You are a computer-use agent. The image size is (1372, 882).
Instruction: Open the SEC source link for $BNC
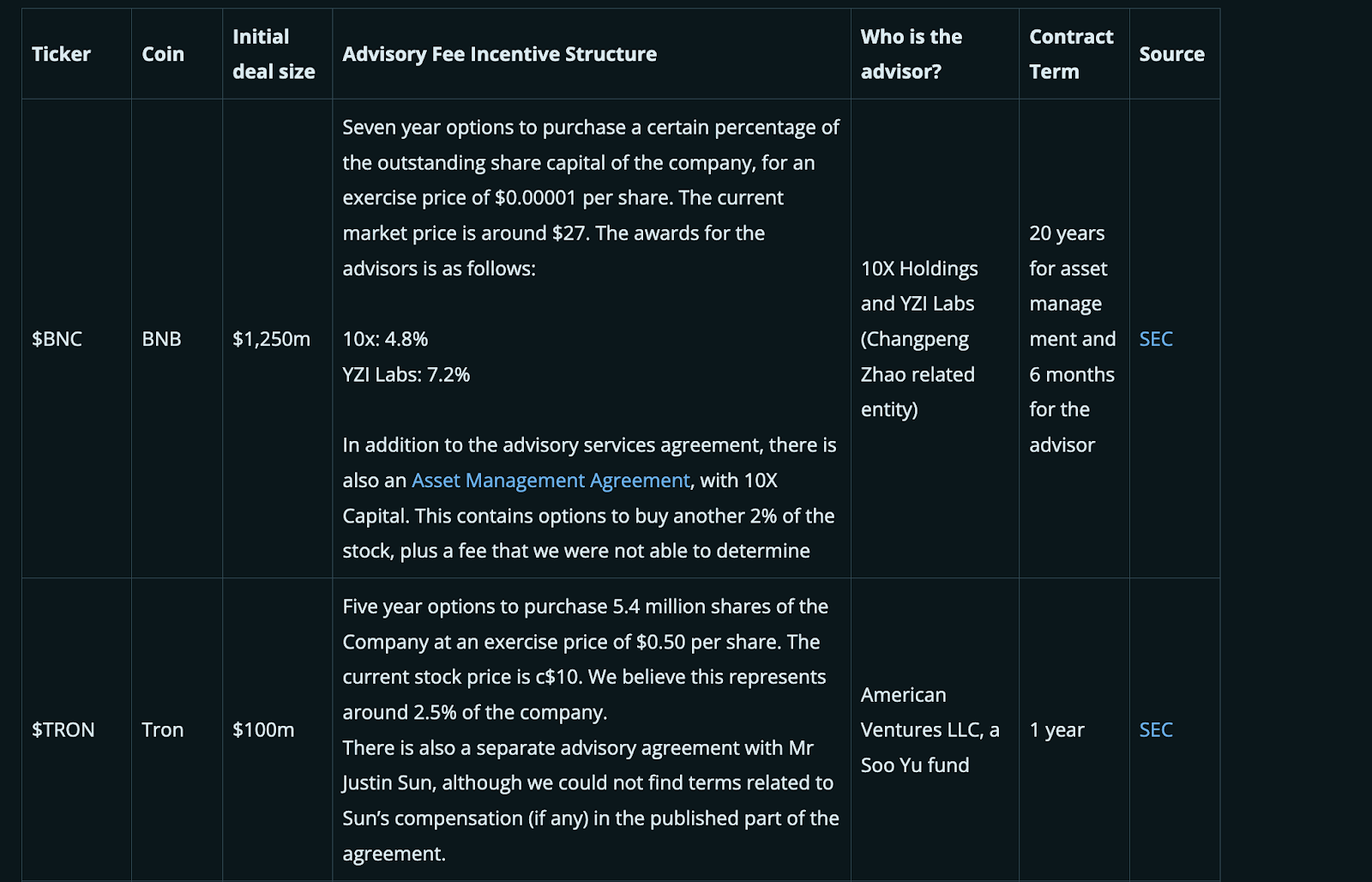[x=1155, y=339]
